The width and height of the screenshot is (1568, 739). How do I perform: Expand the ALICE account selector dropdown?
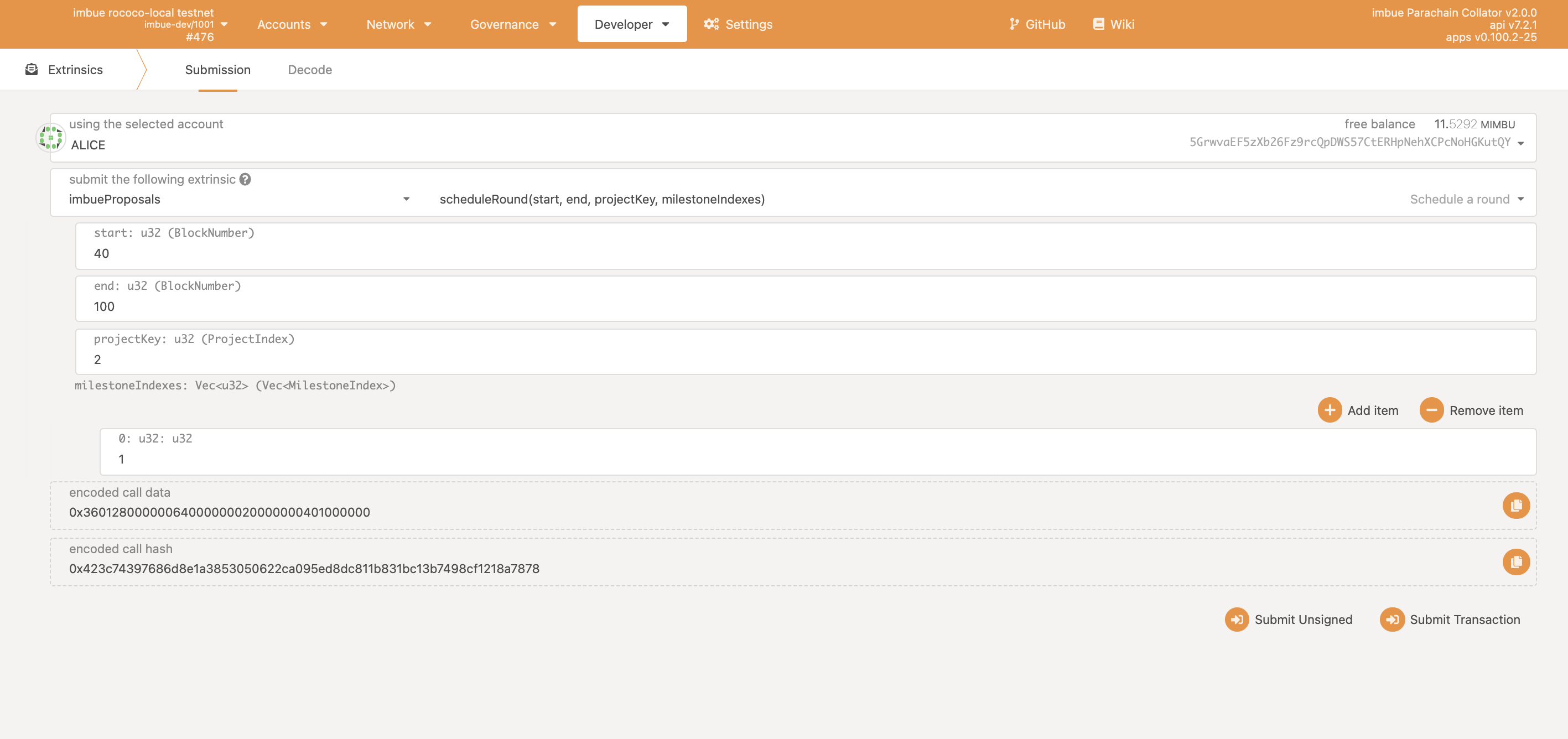[1520, 143]
